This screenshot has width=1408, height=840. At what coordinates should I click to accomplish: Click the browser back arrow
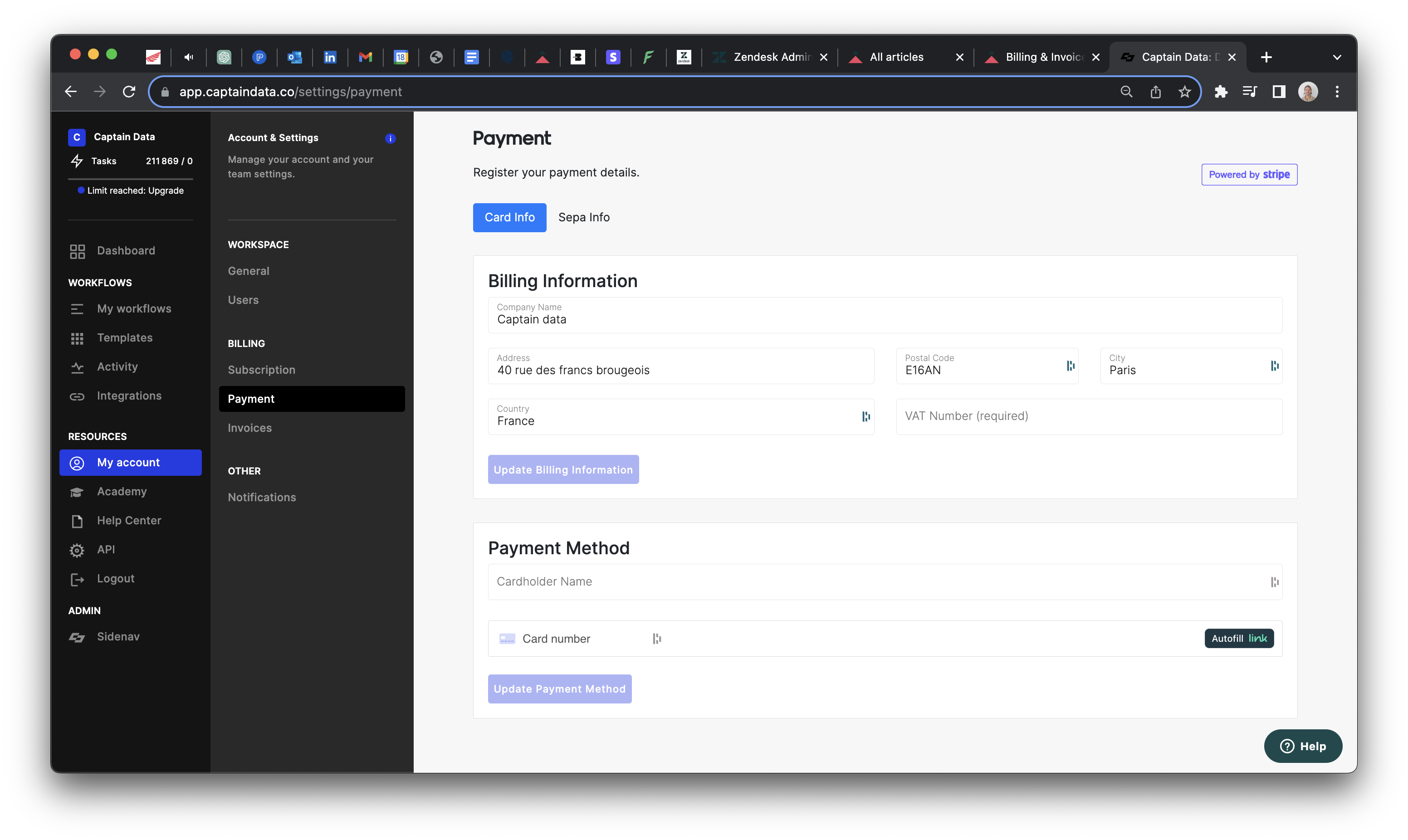click(x=71, y=92)
